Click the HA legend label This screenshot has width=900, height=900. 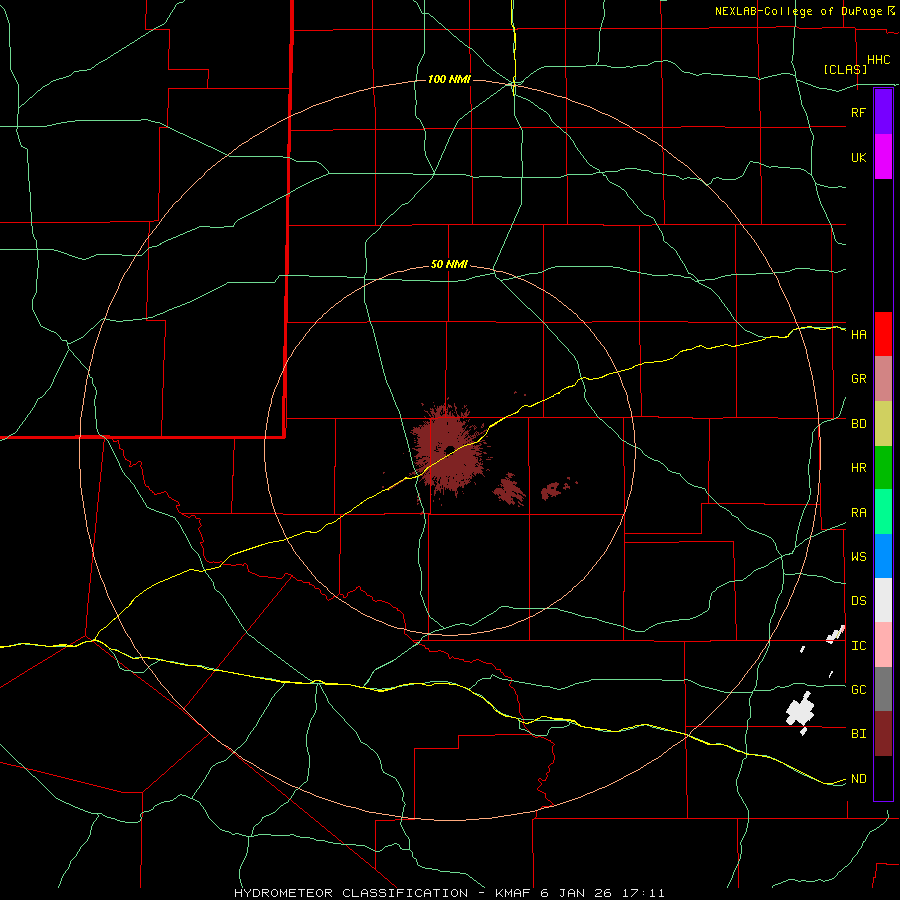[858, 335]
